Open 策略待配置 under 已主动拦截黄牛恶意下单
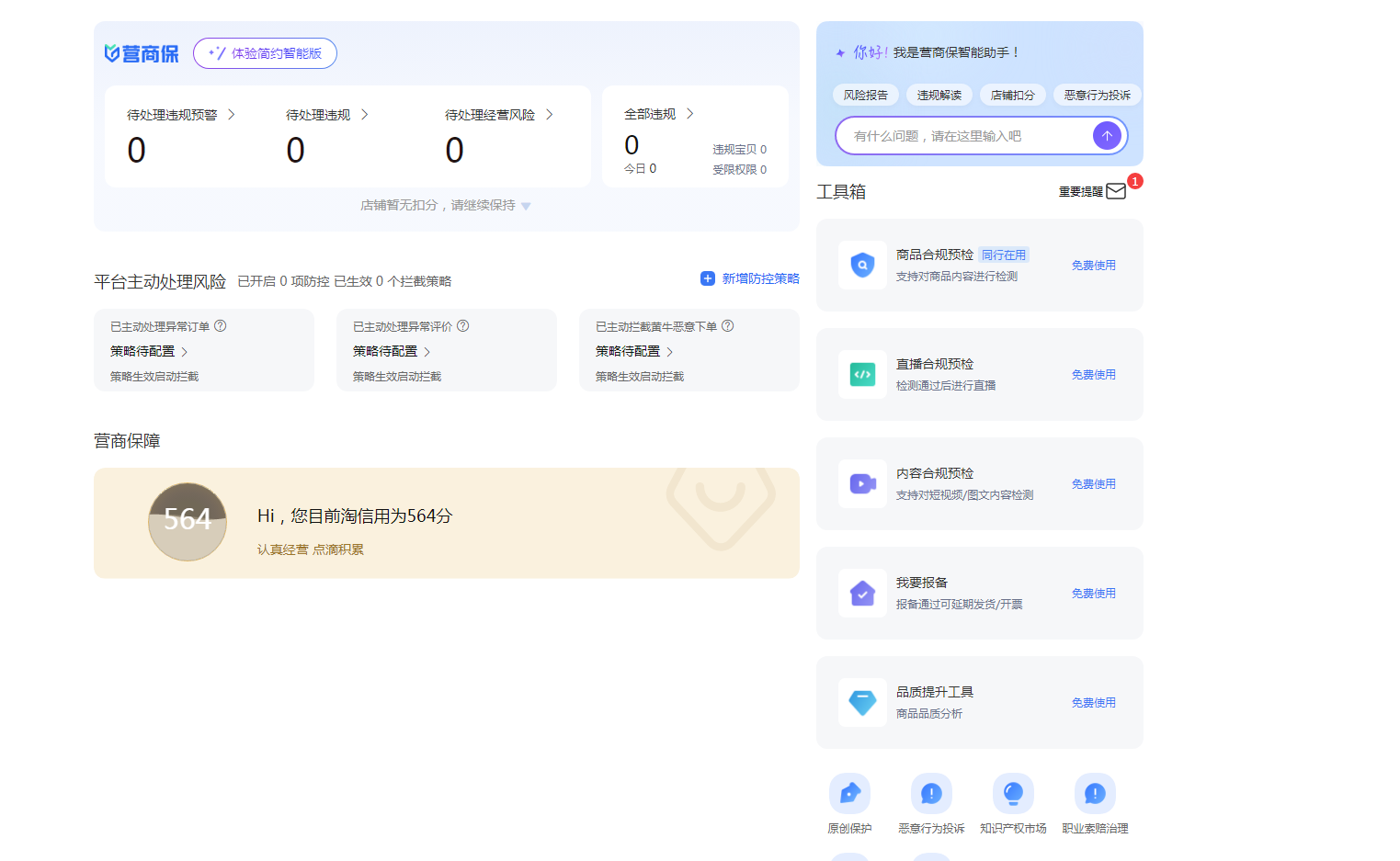The height and width of the screenshot is (861, 1400). point(634,352)
